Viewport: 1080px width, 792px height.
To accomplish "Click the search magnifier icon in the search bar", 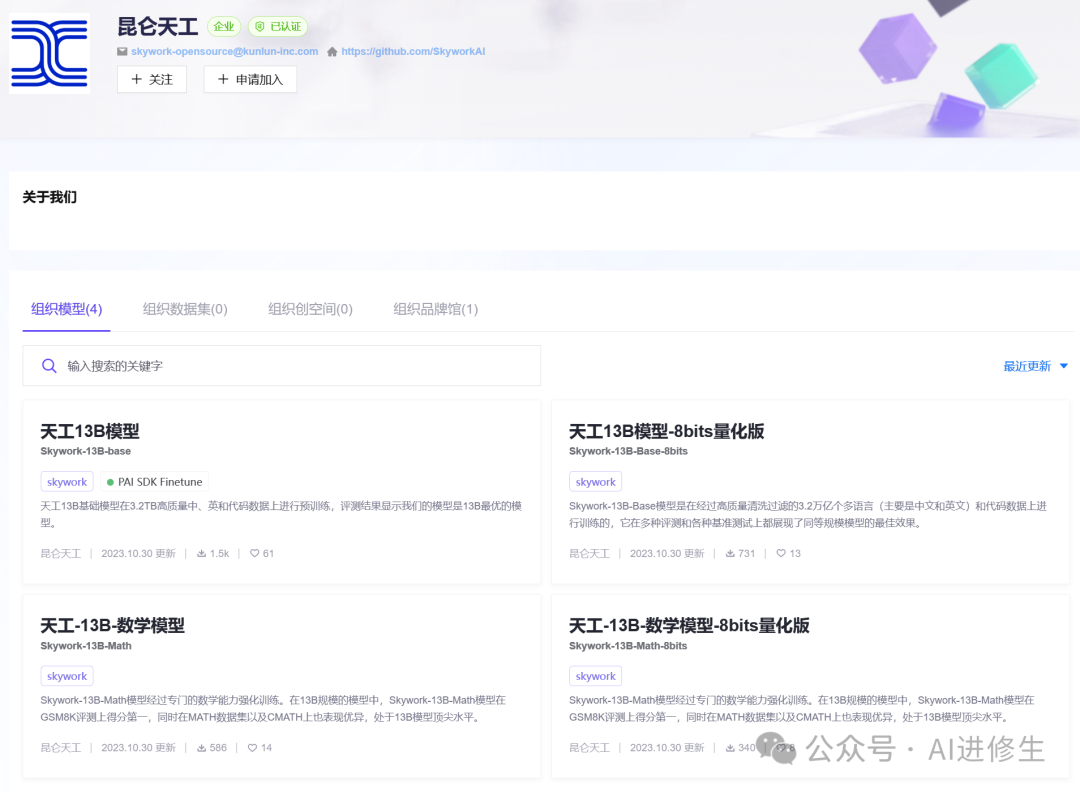I will (49, 366).
